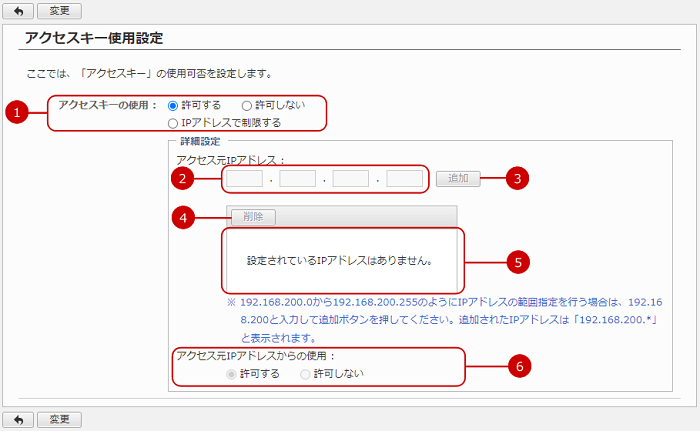Click the red callout marker numbered 3
The width and height of the screenshot is (700, 431).
click(x=517, y=179)
